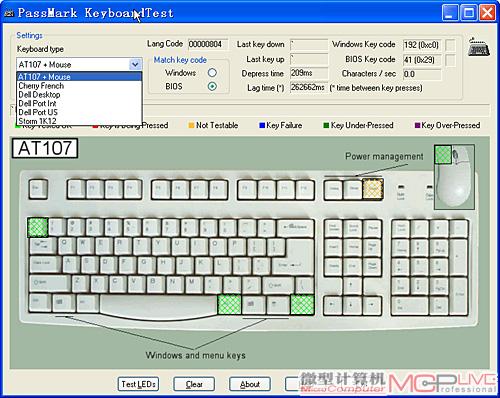Click the mouse left button graphic
This screenshot has width=500, height=398.
pyautogui.click(x=443, y=155)
